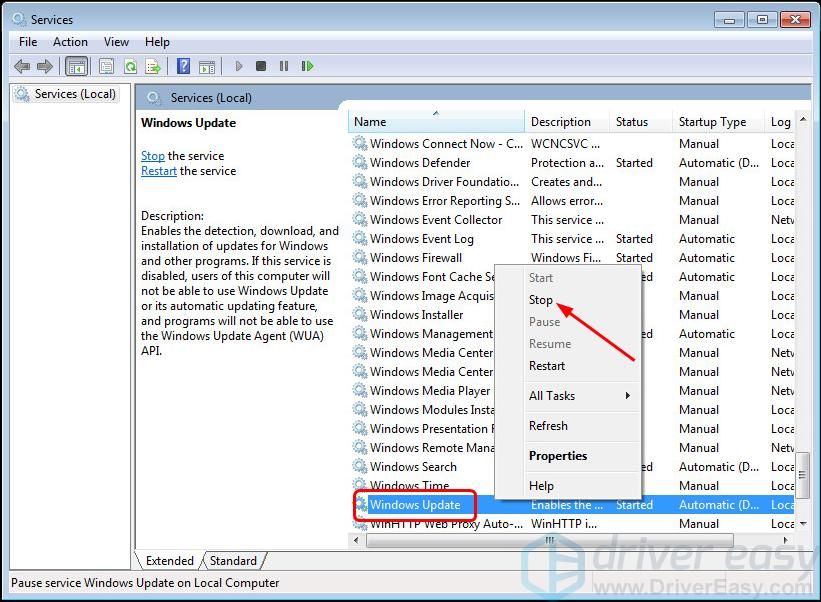This screenshot has height=602, width=821.
Task: Click the Properties sheet toolbar icon
Action: 106,66
